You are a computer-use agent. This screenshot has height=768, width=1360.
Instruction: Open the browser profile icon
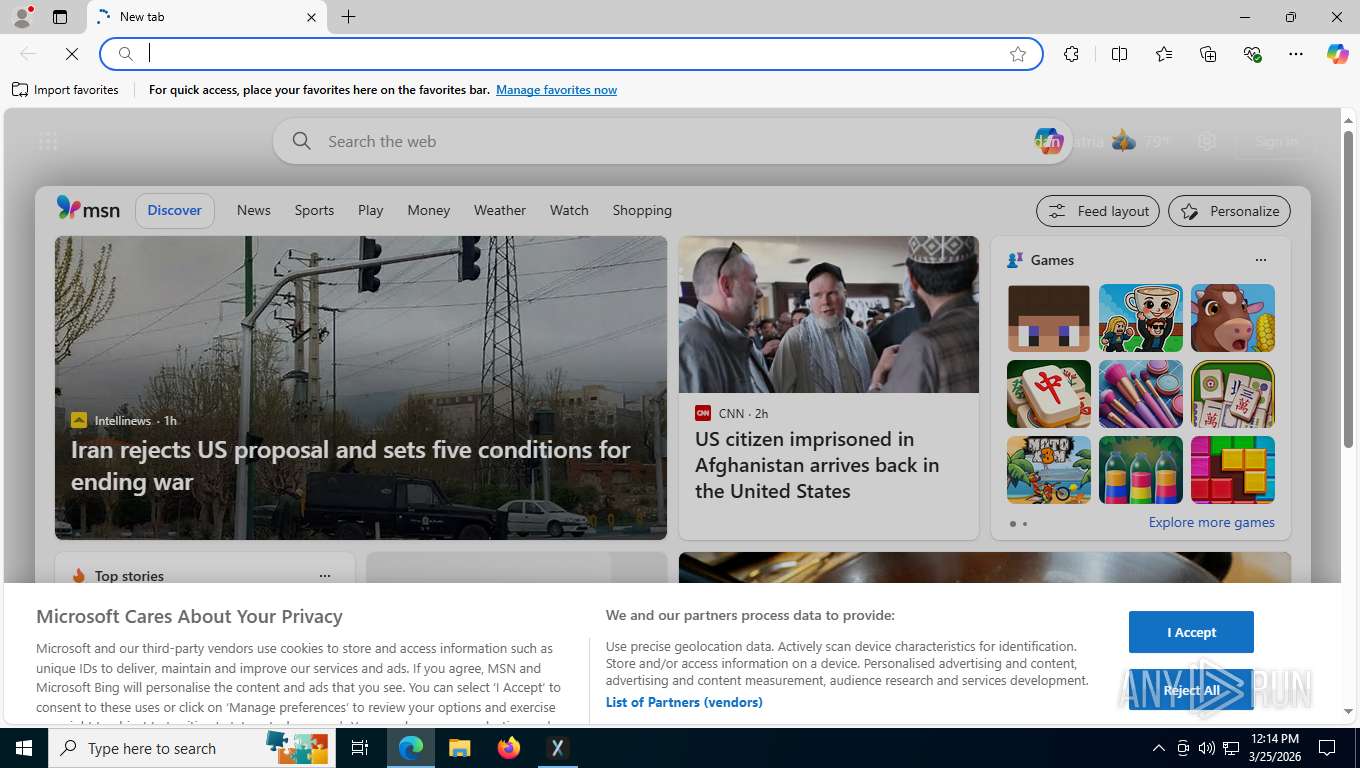(22, 17)
